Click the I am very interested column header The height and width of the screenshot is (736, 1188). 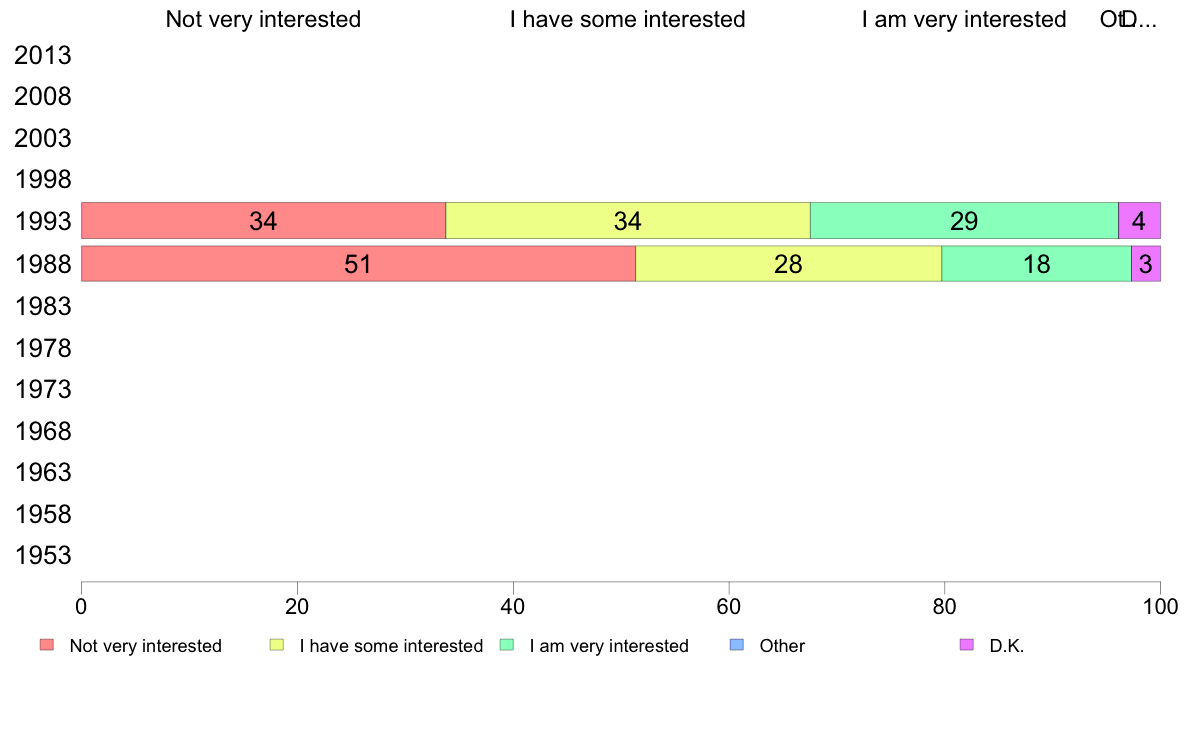tap(964, 19)
